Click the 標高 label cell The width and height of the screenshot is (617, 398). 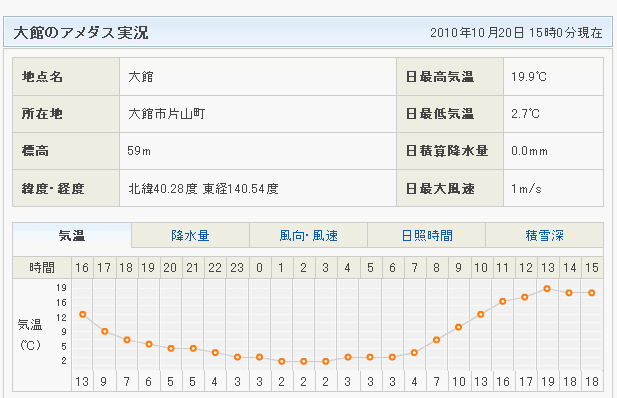coord(66,151)
